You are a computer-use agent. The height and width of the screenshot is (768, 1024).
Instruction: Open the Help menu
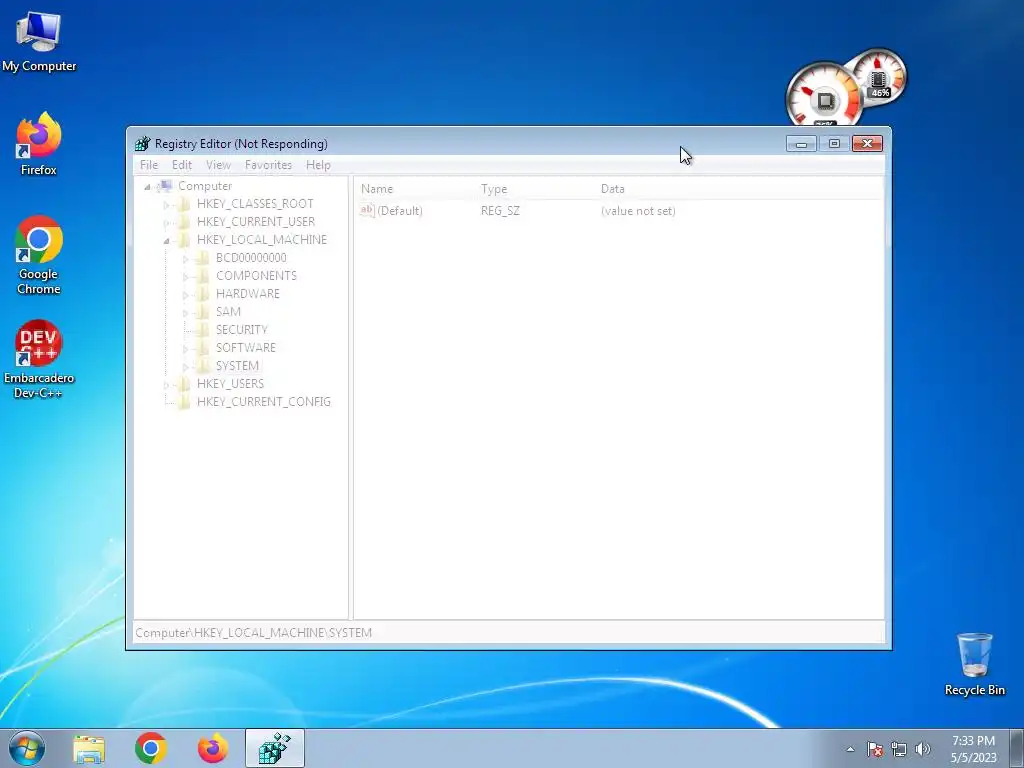click(318, 165)
